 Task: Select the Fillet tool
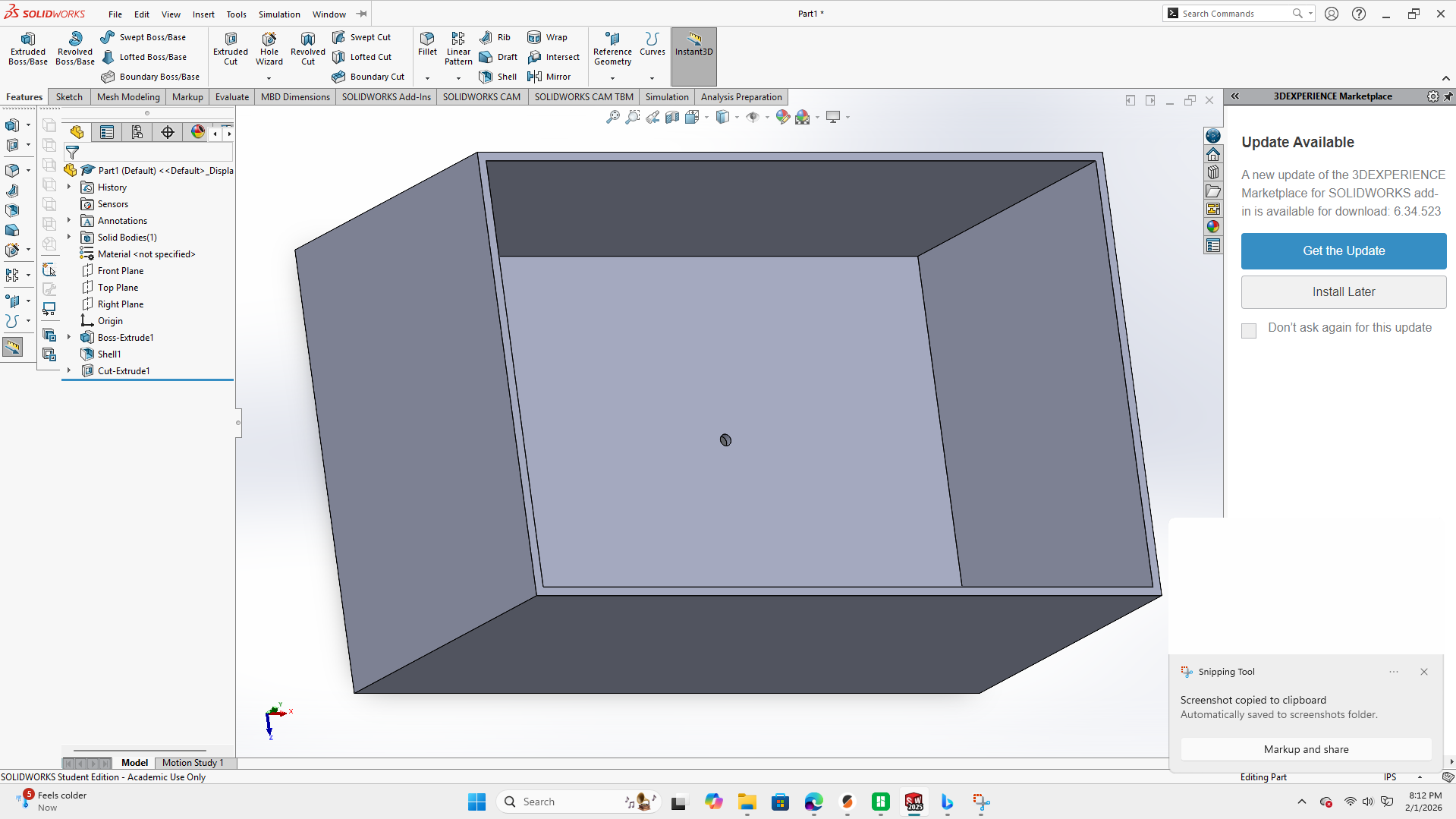tap(428, 44)
